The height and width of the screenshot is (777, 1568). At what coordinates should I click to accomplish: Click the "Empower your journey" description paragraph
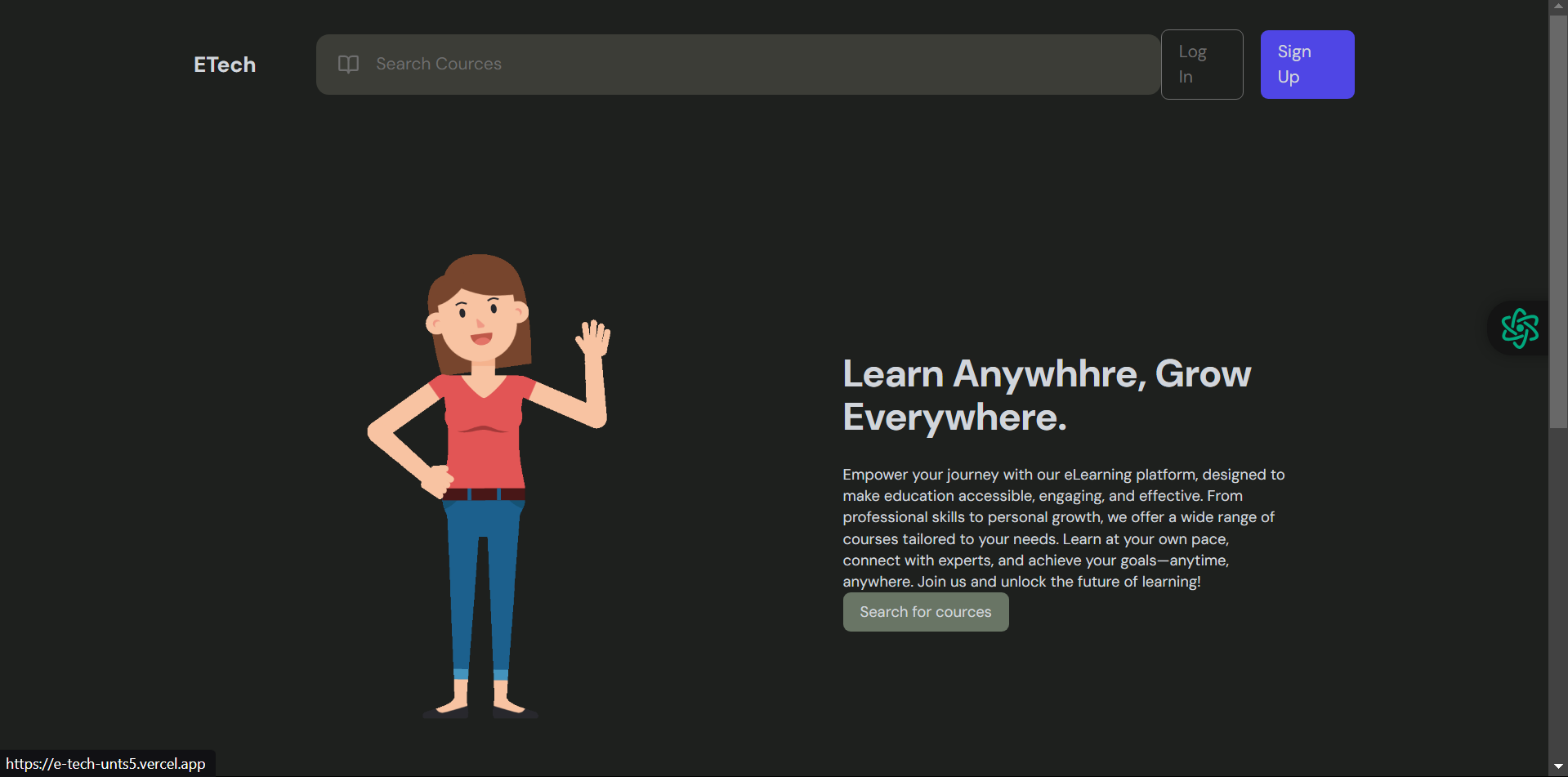(1062, 528)
